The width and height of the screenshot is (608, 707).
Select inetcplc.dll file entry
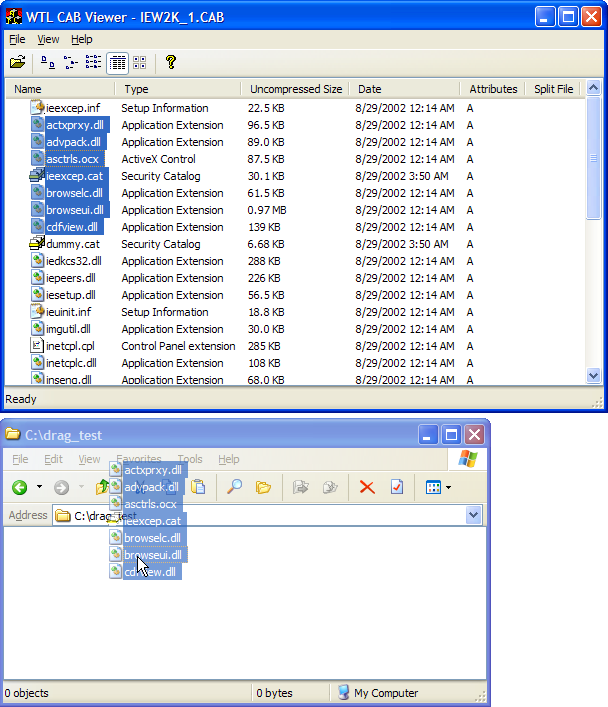(71, 363)
